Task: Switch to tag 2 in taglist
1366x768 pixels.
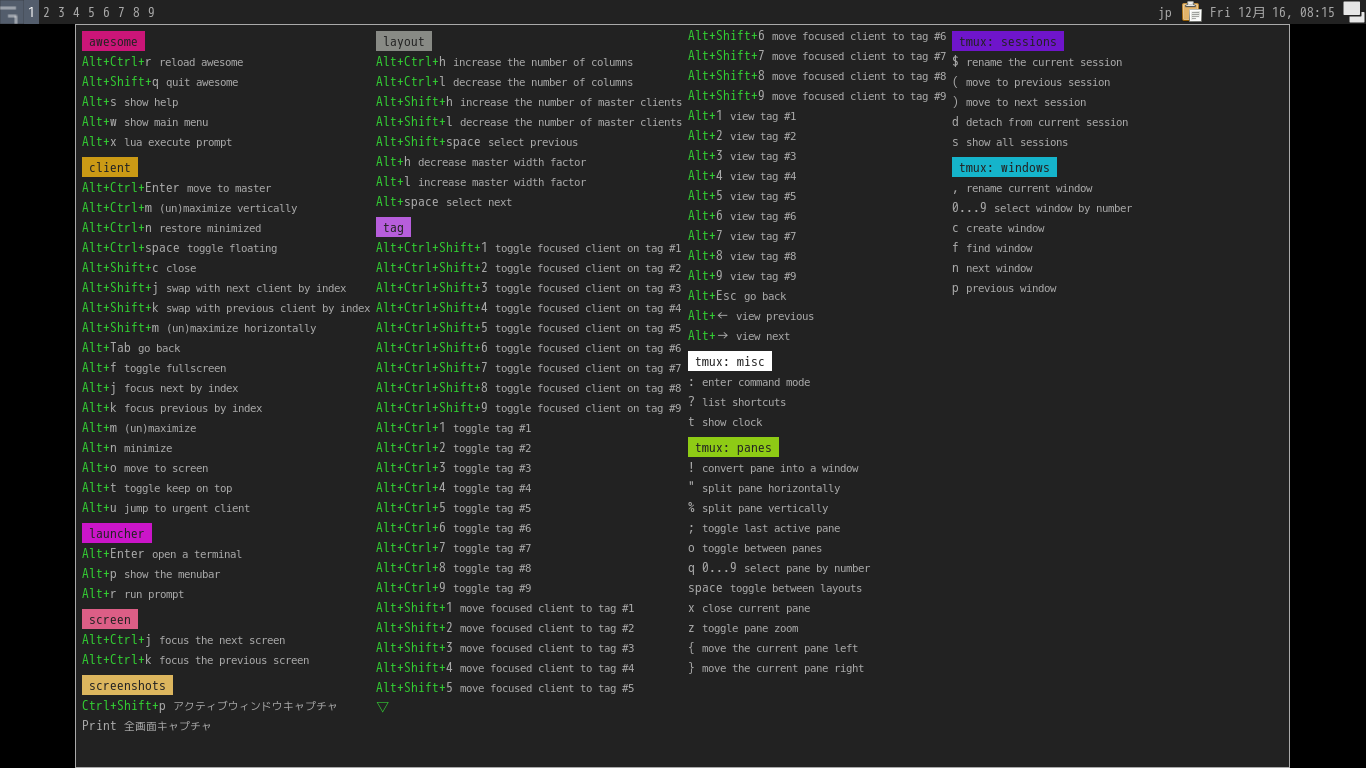Action: (x=46, y=12)
